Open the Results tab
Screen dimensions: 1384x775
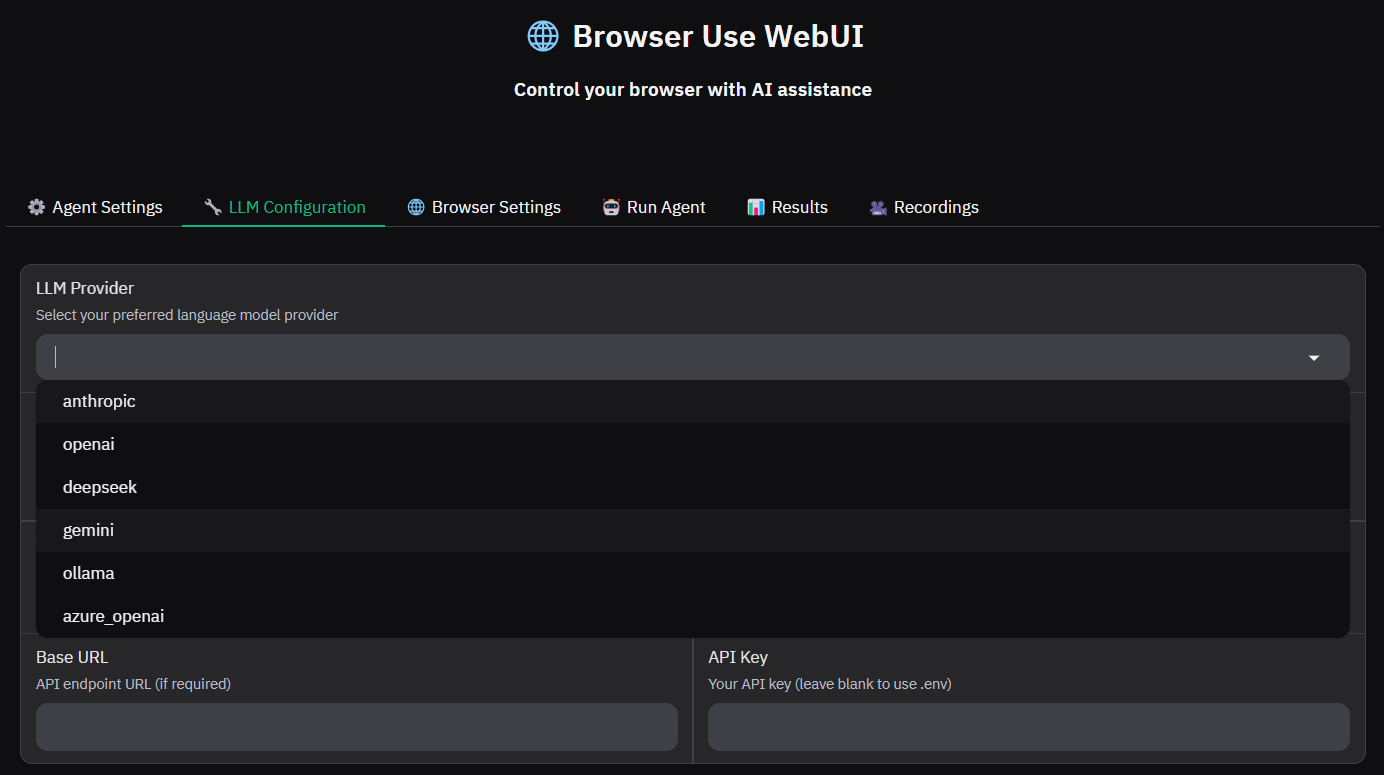(x=787, y=207)
